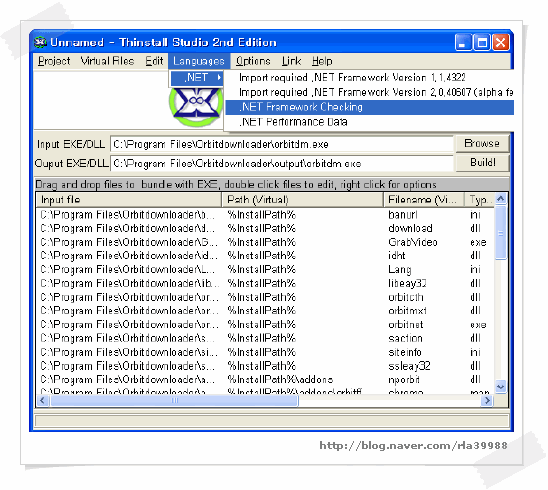Select the GrabVideo exe row

265,242
